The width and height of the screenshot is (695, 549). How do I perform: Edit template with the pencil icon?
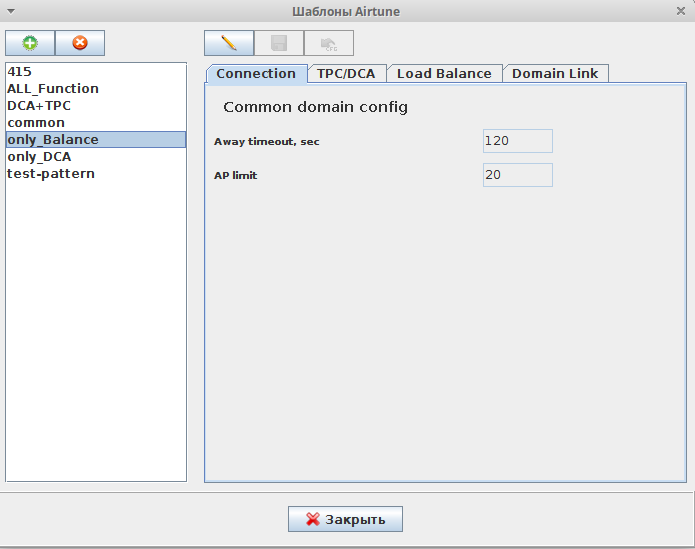click(x=229, y=43)
